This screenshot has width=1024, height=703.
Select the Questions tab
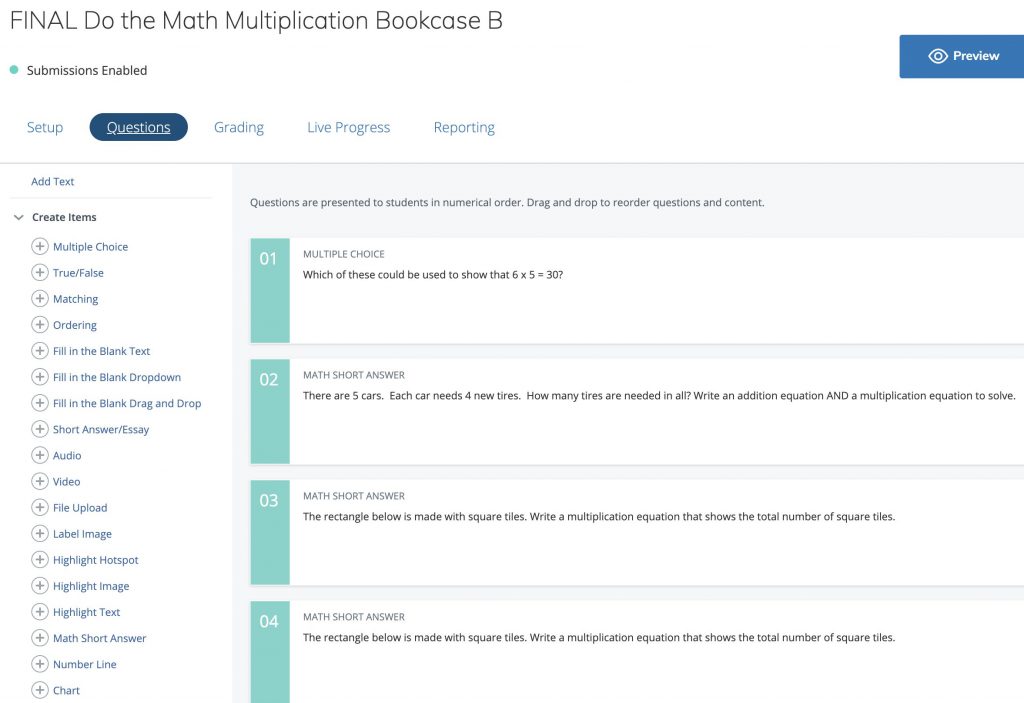pos(138,127)
